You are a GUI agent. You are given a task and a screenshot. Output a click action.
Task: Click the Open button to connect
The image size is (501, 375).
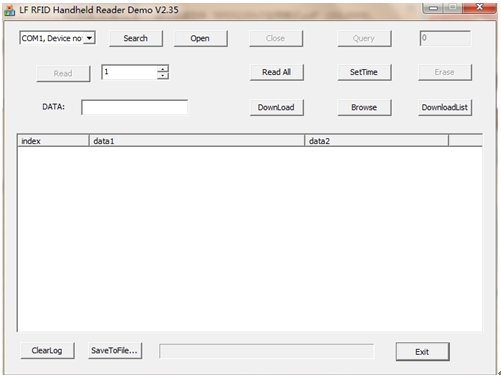point(200,38)
